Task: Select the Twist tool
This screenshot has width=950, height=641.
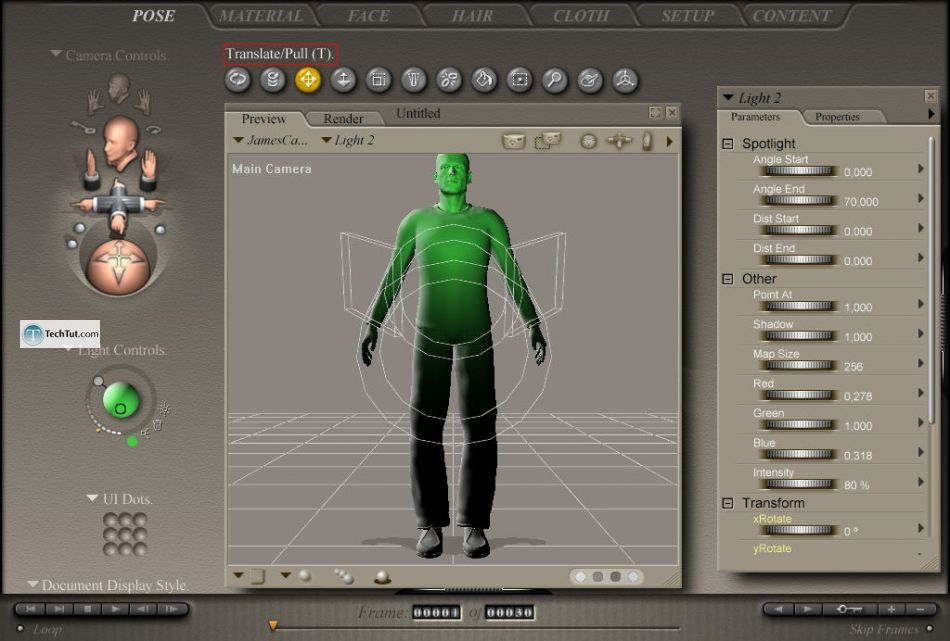Action: (x=273, y=81)
